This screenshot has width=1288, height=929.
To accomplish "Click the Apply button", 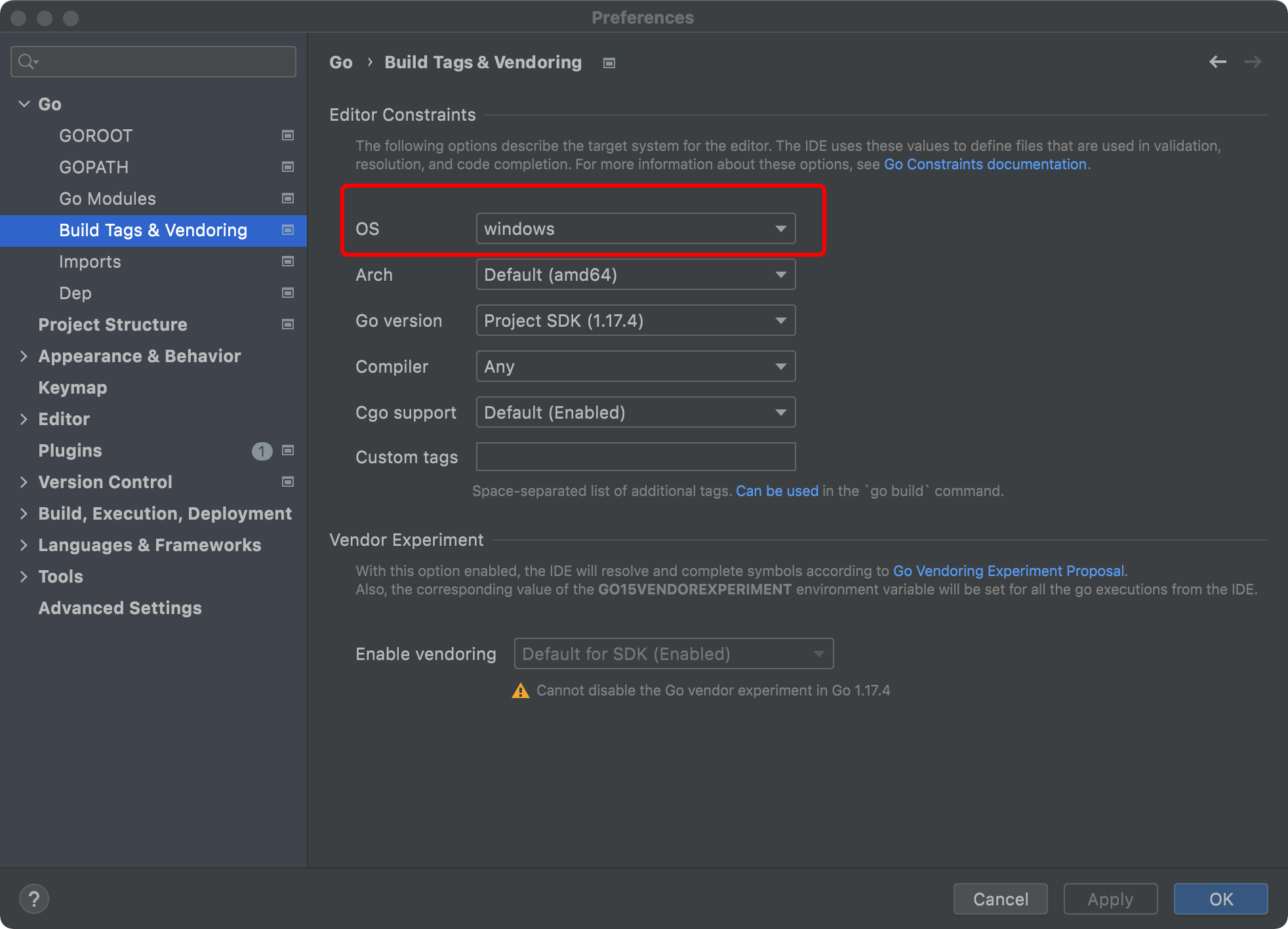I will point(1110,899).
